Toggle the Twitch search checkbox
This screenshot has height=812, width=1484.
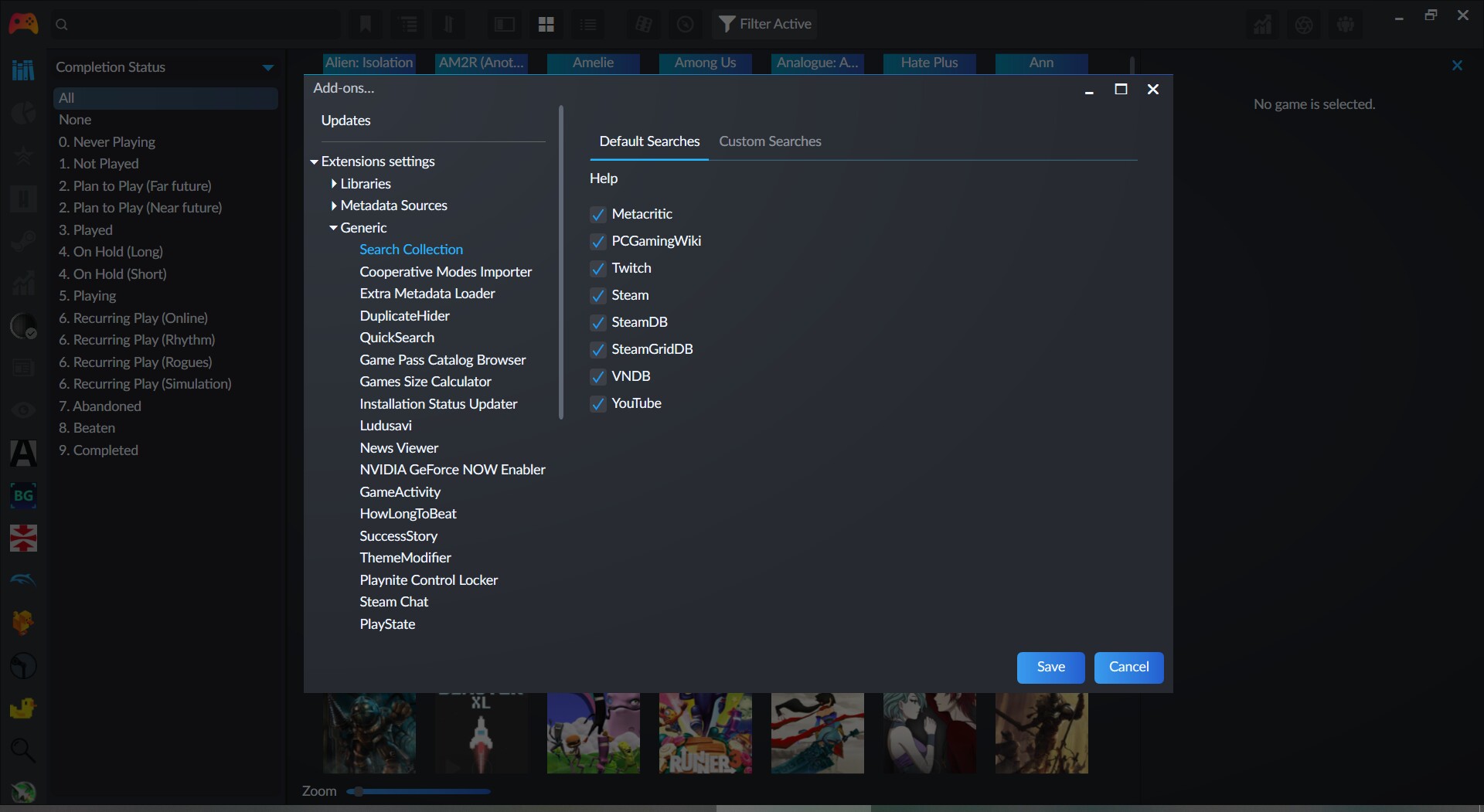(597, 269)
